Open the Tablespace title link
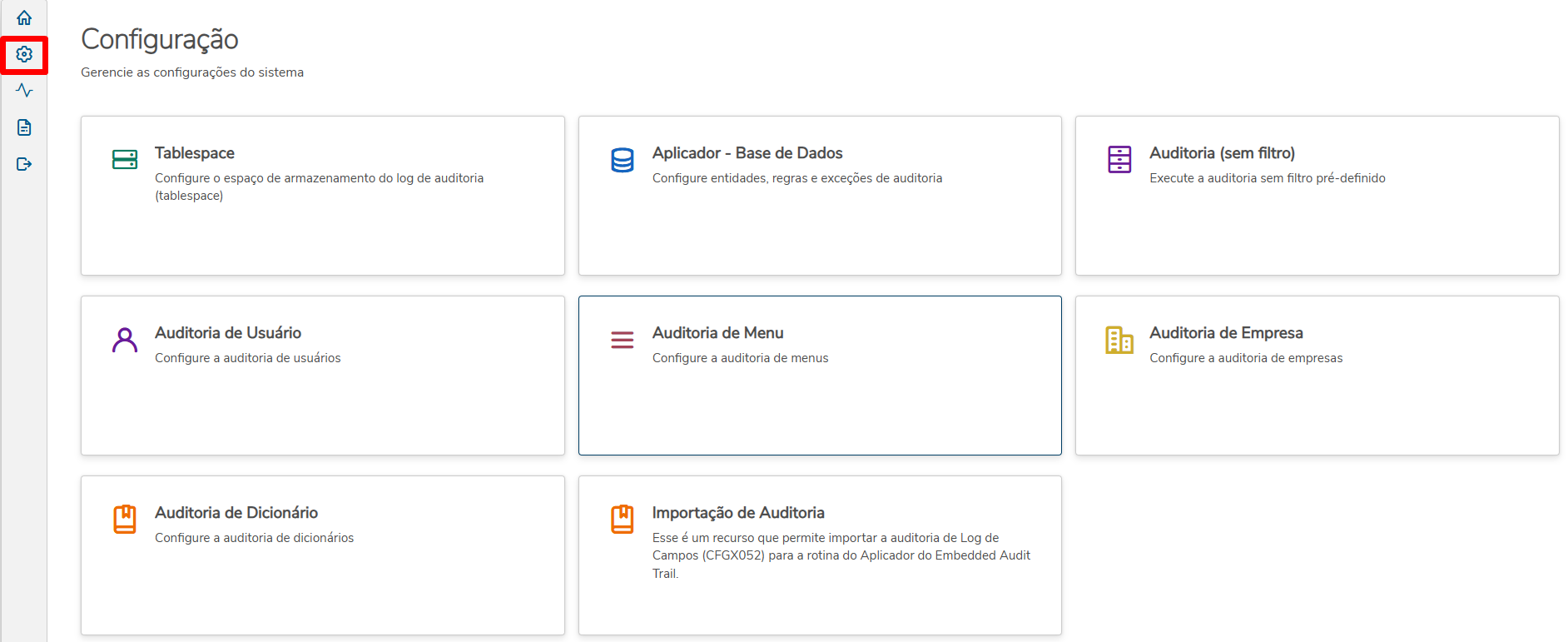The width and height of the screenshot is (1568, 642). (x=195, y=153)
